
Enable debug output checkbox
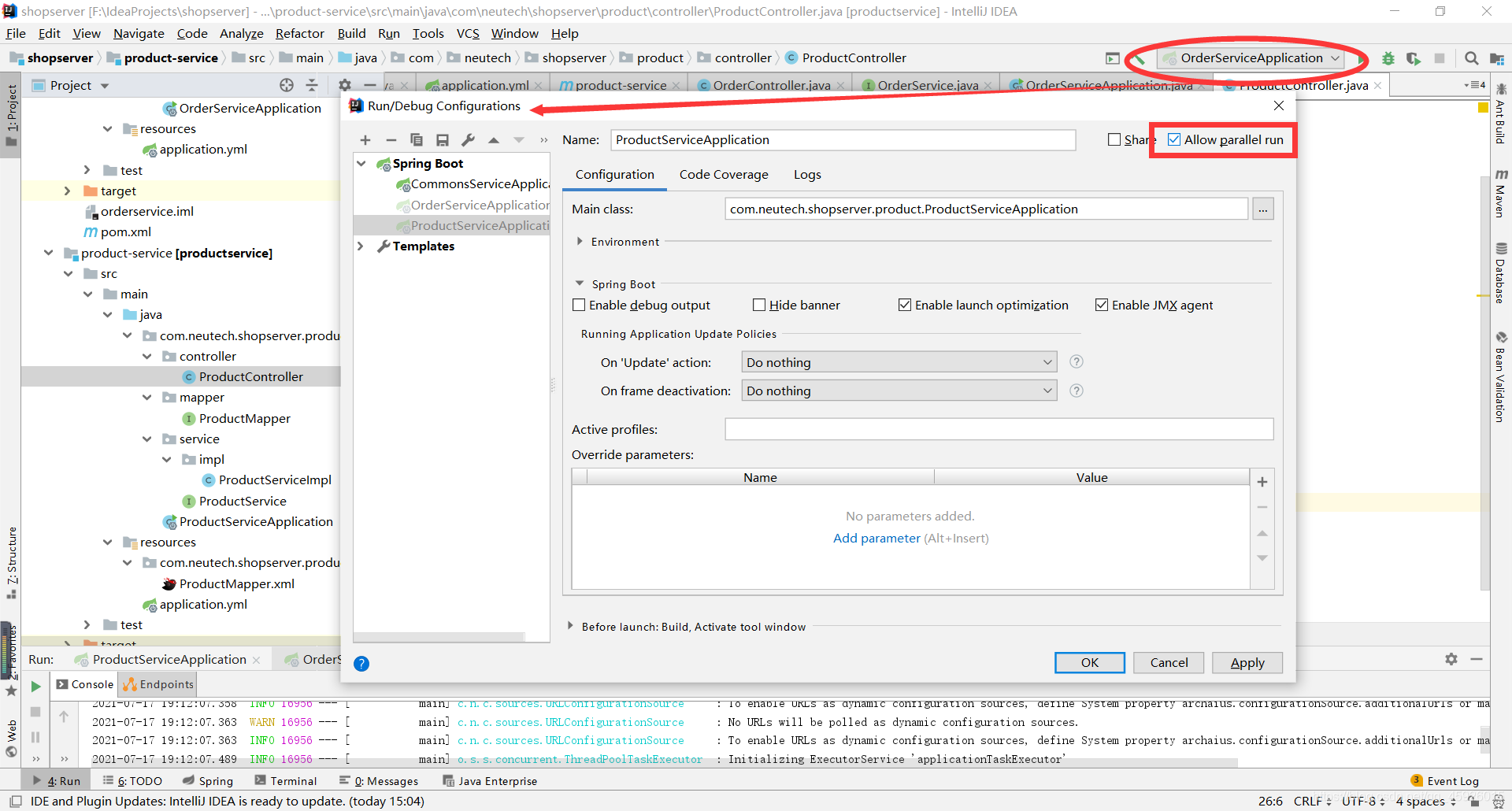[579, 305]
